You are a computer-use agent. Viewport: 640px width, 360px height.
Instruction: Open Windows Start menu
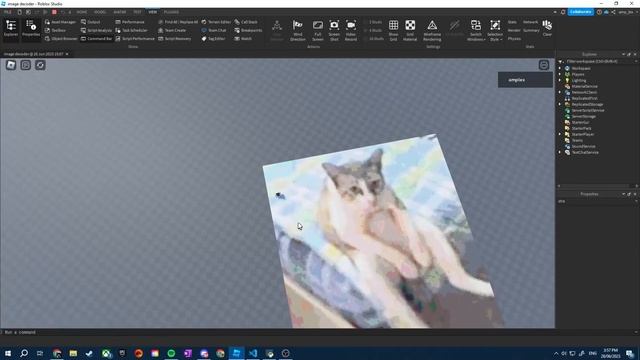8,353
